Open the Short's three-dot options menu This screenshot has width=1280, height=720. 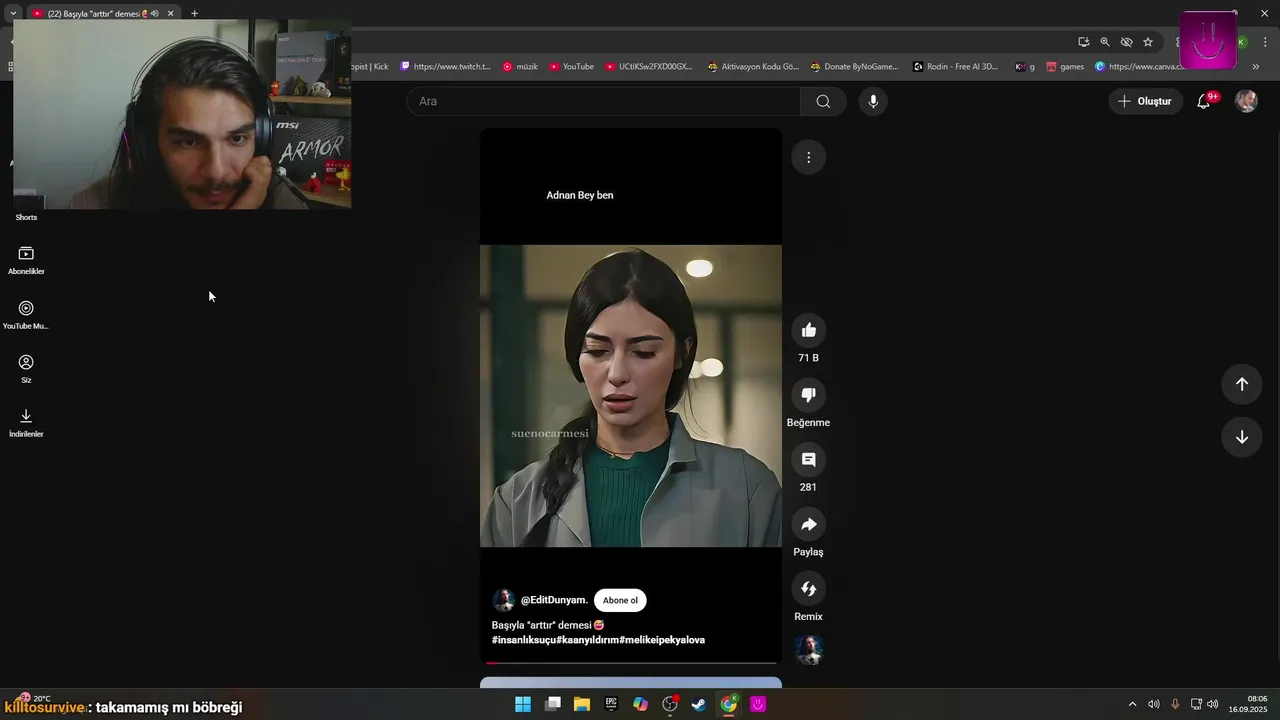(808, 157)
